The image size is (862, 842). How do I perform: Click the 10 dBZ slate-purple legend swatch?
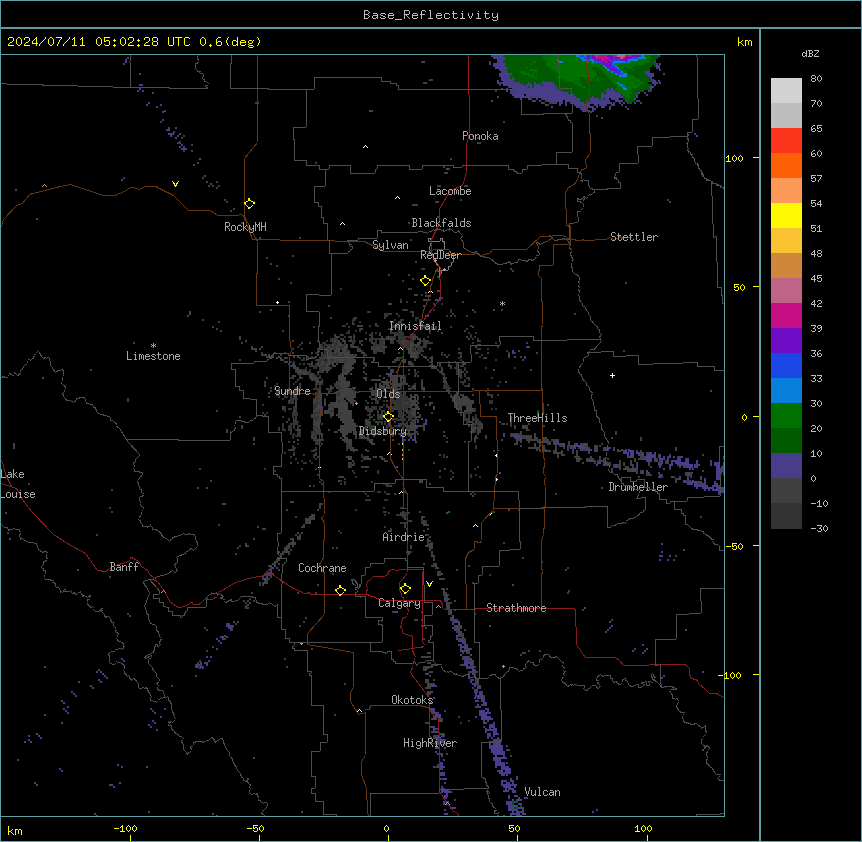[786, 466]
